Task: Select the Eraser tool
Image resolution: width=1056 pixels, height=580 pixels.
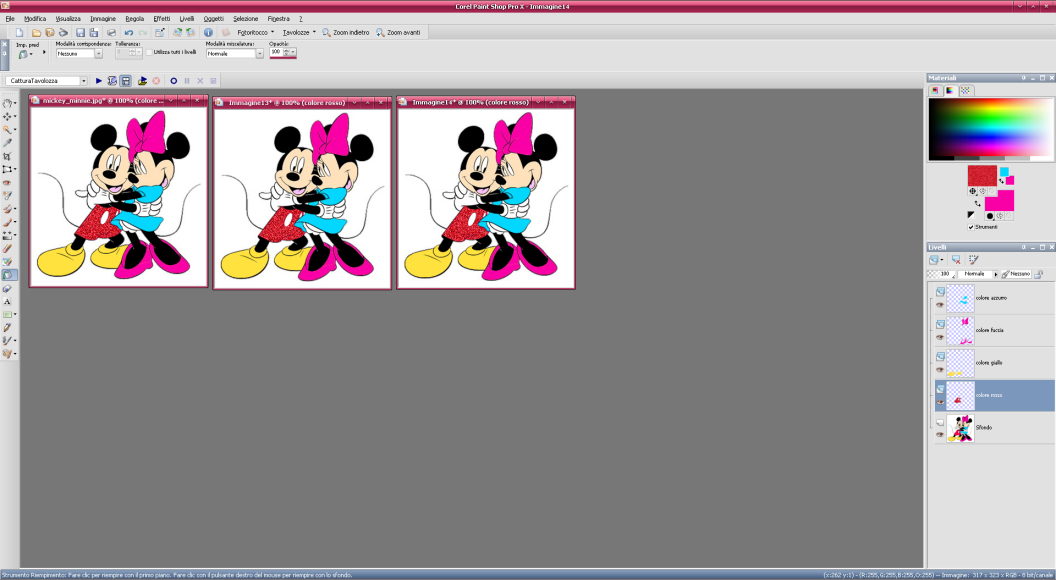Action: point(7,248)
